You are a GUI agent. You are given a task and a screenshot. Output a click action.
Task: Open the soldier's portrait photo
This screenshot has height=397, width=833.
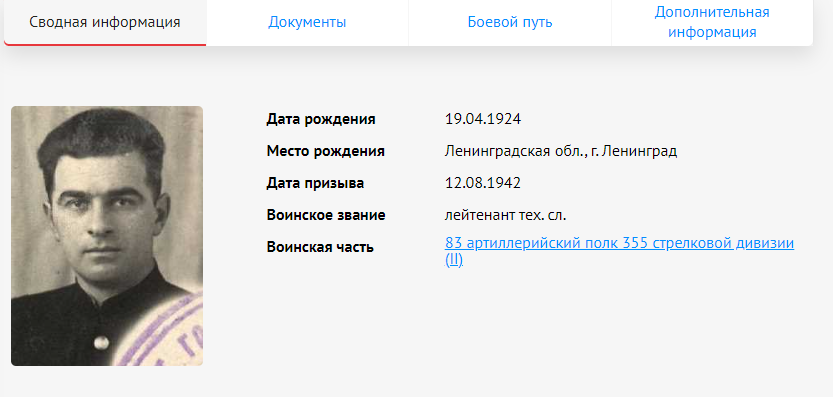pos(107,235)
